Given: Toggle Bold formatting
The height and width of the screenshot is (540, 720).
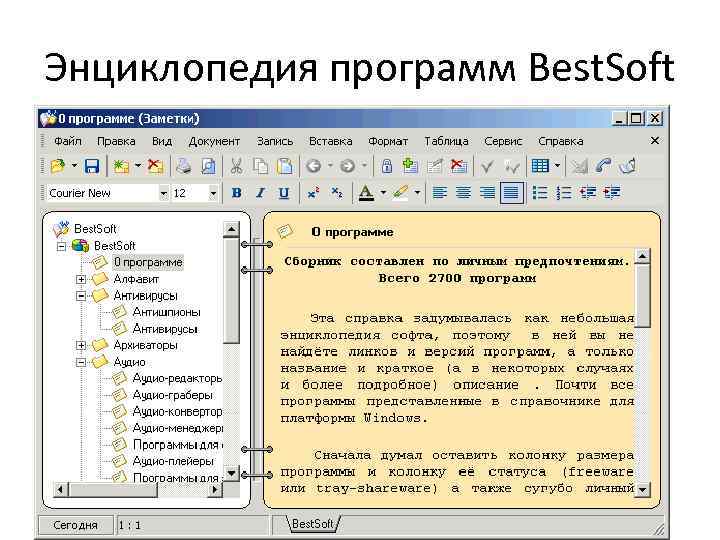Looking at the screenshot, I should coord(236,193).
